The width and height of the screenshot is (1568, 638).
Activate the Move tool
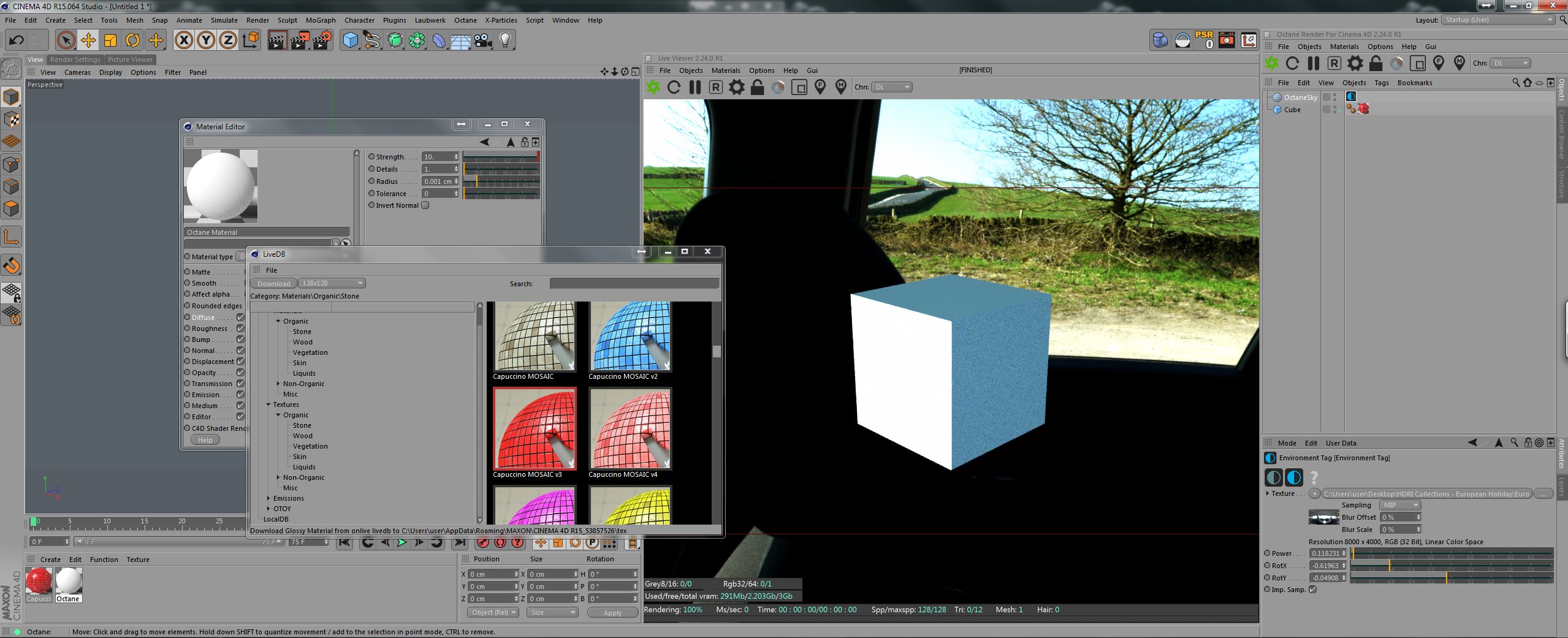(x=88, y=40)
